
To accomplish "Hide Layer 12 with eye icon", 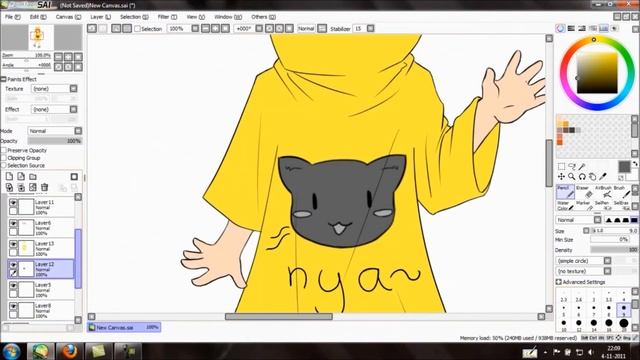I will 13,265.
